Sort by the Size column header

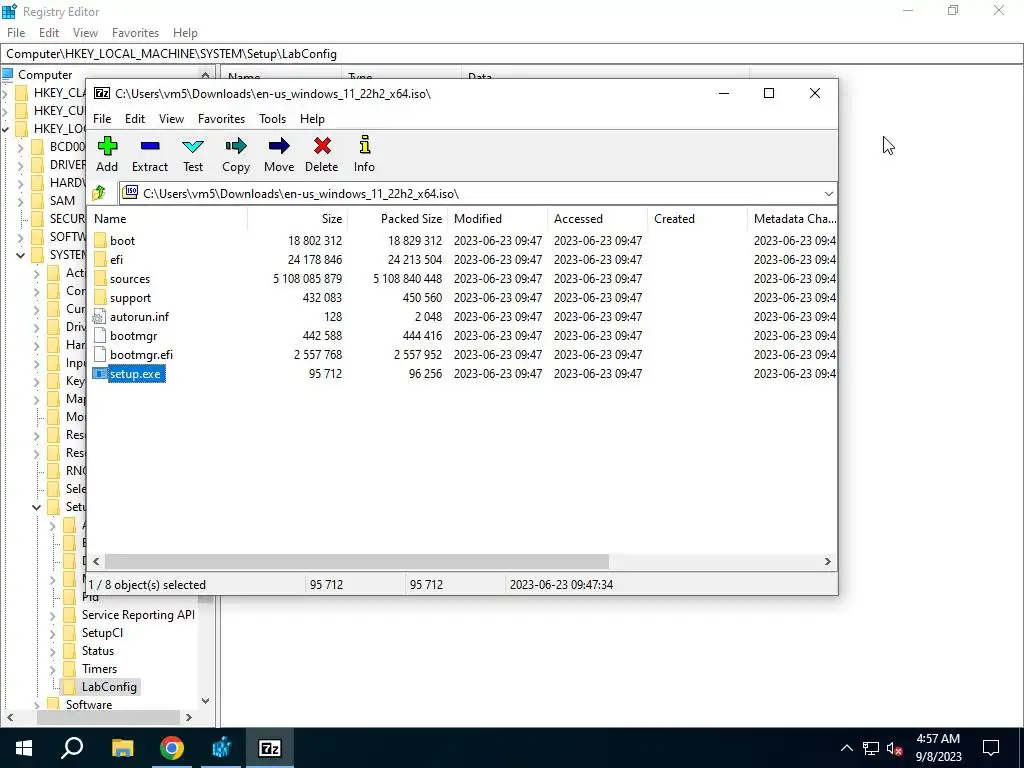pos(297,219)
